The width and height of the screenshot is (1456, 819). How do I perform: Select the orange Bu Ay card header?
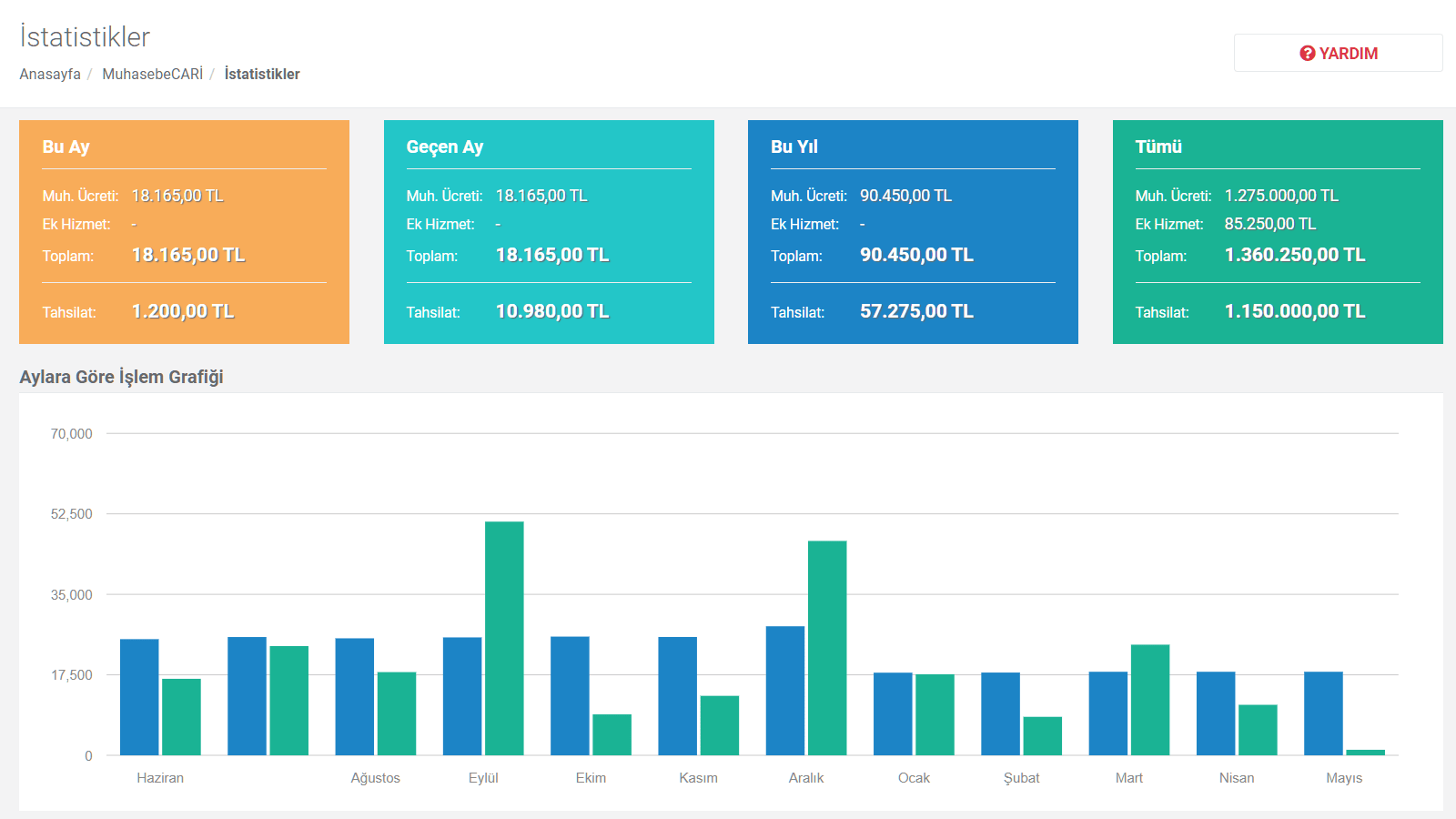pos(66,147)
